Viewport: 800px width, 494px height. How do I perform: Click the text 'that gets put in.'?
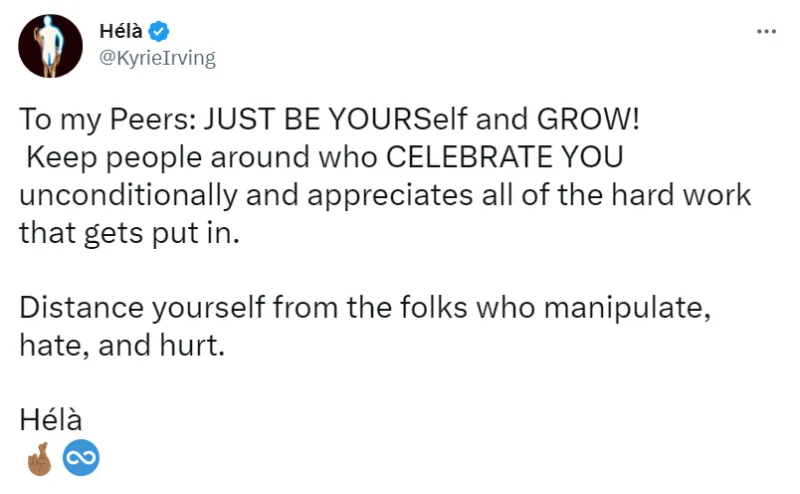click(x=130, y=234)
